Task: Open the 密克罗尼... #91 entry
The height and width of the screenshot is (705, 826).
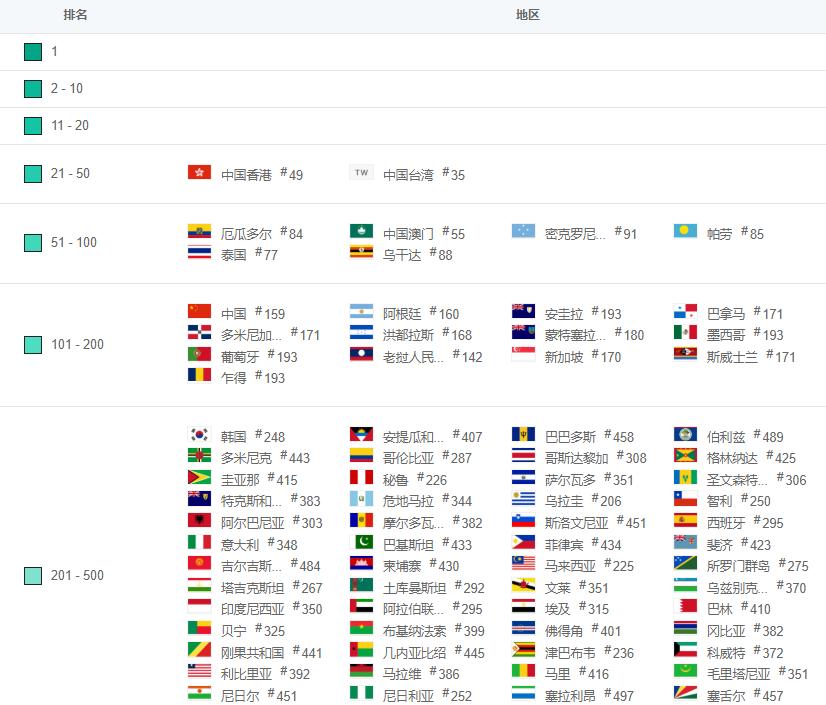Action: tap(574, 232)
